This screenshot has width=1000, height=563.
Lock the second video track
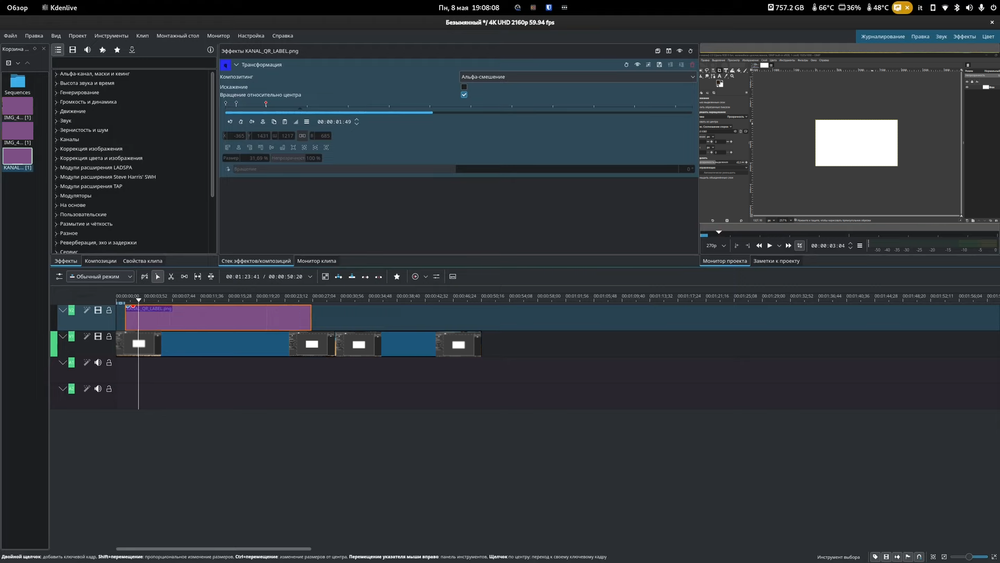[109, 337]
